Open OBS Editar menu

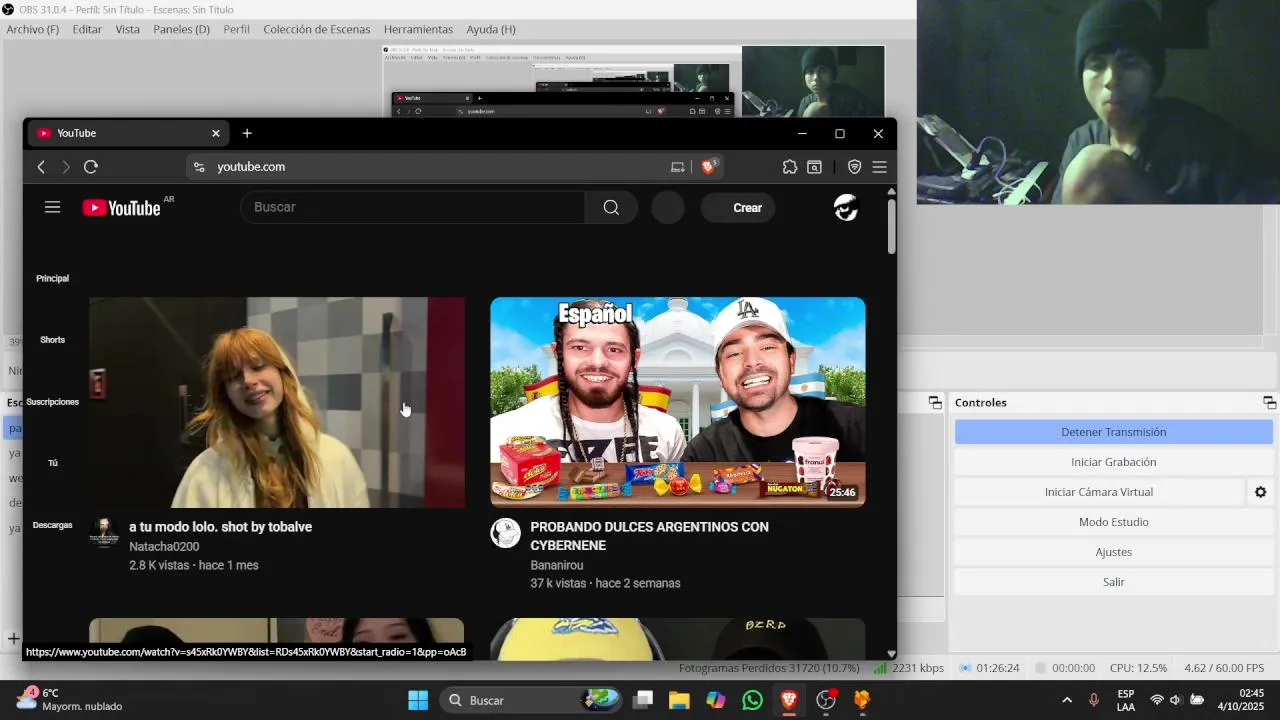87,29
